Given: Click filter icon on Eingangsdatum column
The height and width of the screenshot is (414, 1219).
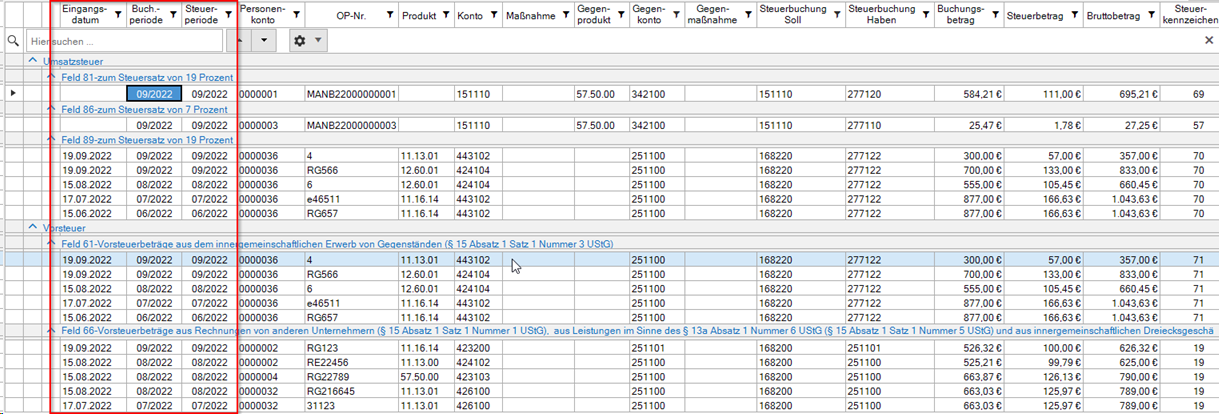Looking at the screenshot, I should click(x=117, y=16).
